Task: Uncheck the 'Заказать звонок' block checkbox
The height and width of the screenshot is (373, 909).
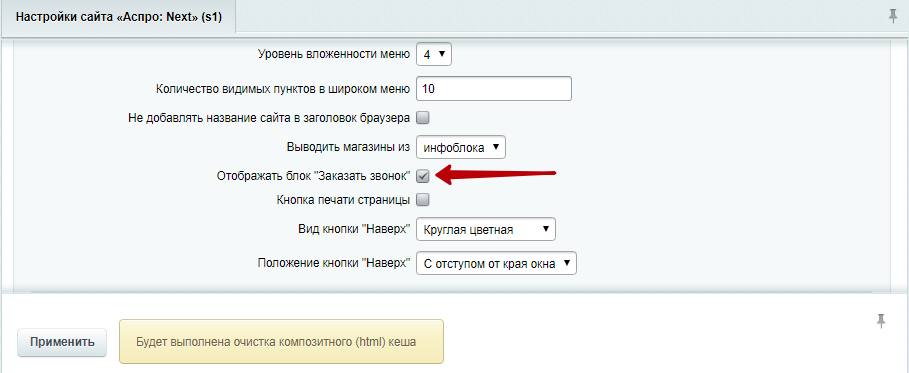Action: coord(423,176)
